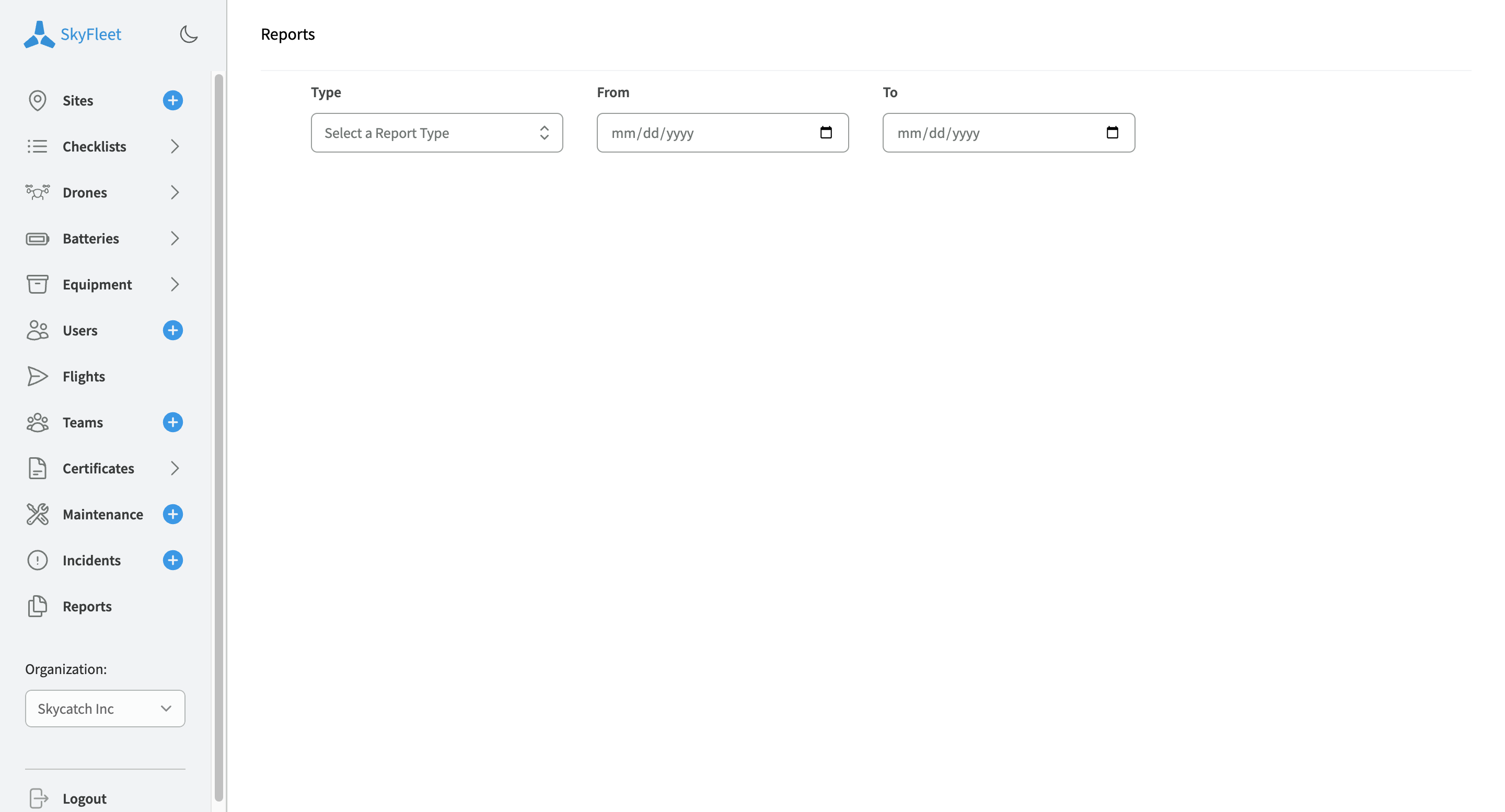
Task: Go to the Users section
Action: coord(80,330)
